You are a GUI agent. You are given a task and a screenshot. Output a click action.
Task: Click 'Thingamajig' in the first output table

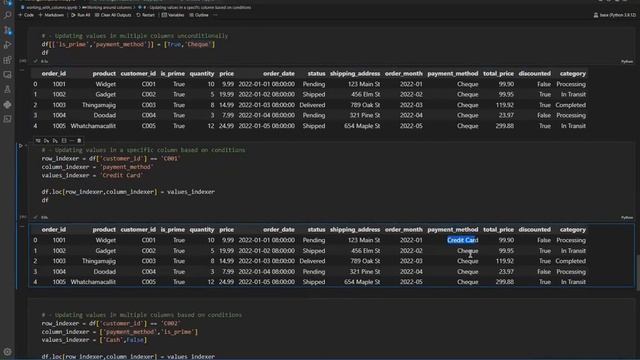(x=99, y=105)
